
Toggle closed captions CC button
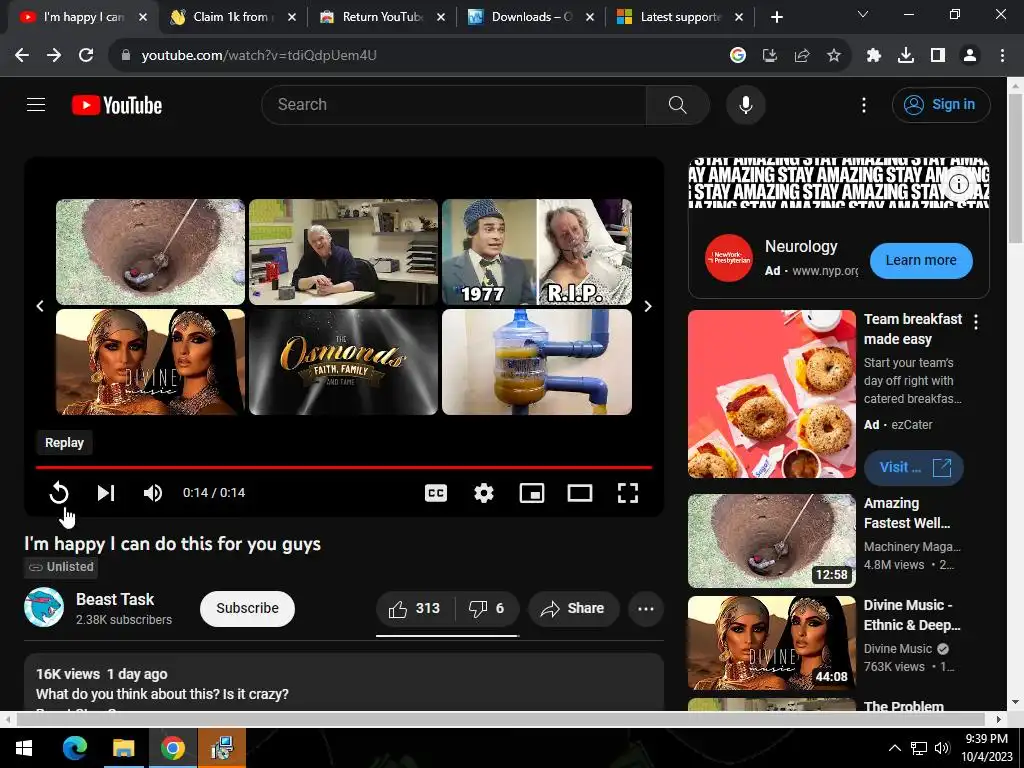[x=436, y=493]
